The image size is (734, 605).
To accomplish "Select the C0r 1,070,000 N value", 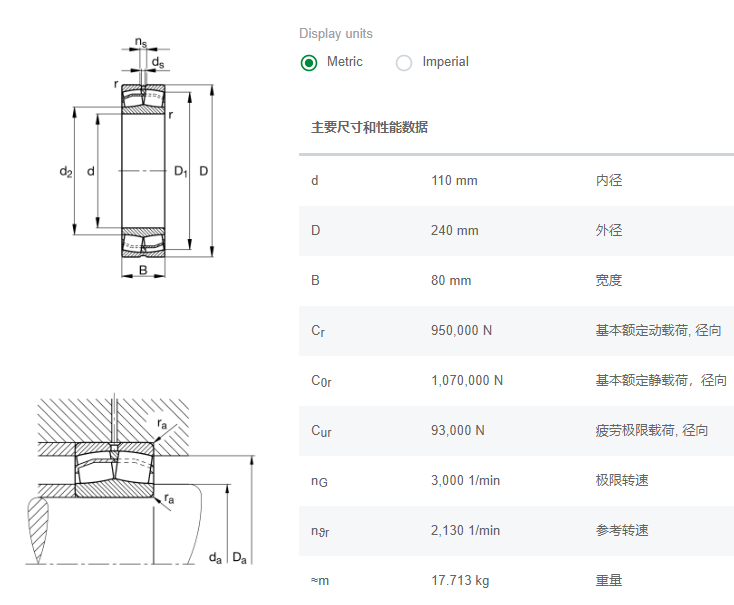I will coord(467,381).
